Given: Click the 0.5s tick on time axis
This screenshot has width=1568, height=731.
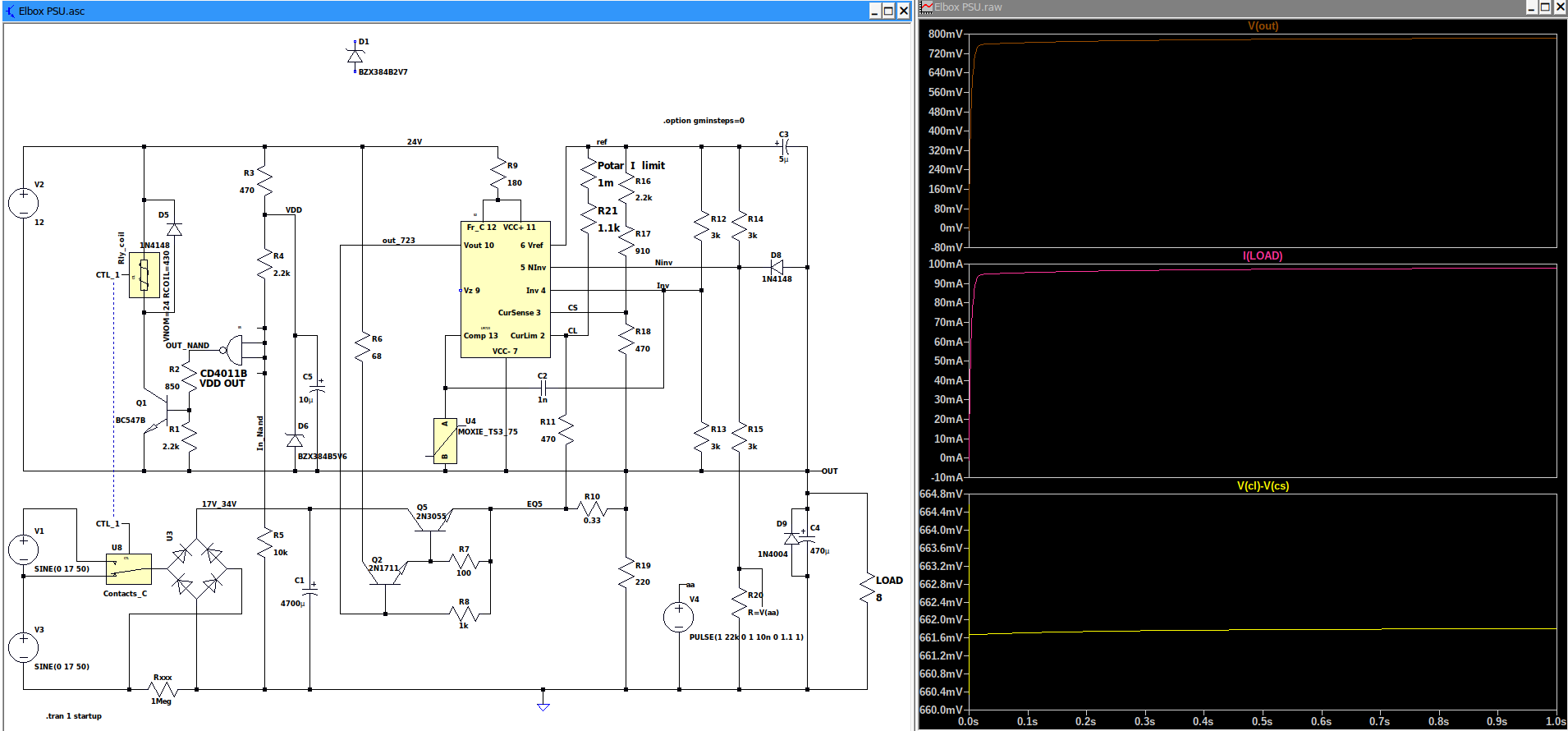Looking at the screenshot, I should tap(1262, 721).
